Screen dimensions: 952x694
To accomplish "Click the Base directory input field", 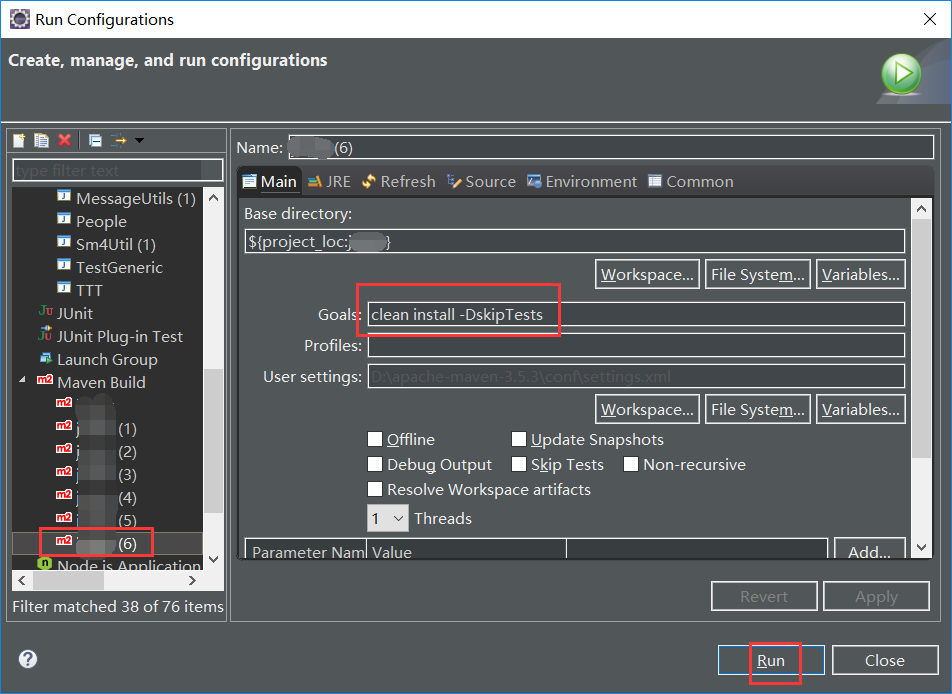I will coord(574,242).
